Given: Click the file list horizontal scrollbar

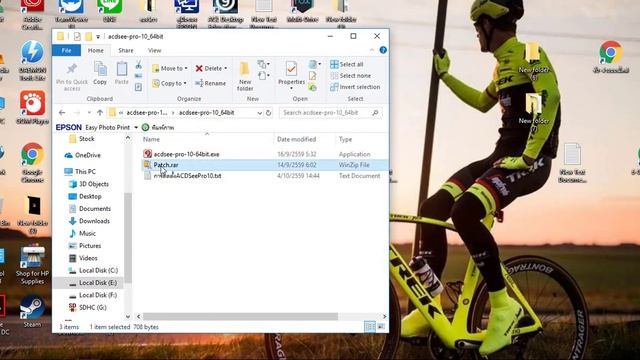Looking at the screenshot, I should pyautogui.click(x=240, y=316).
